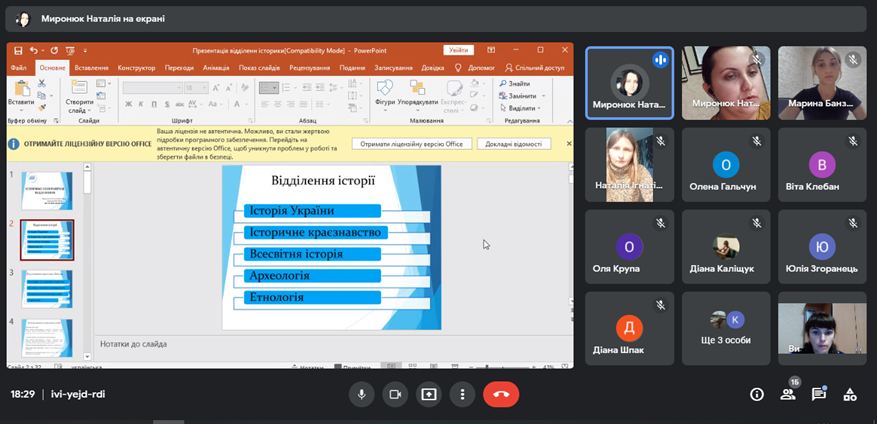Open the three-dot more options menu
The height and width of the screenshot is (424, 877).
pos(461,394)
